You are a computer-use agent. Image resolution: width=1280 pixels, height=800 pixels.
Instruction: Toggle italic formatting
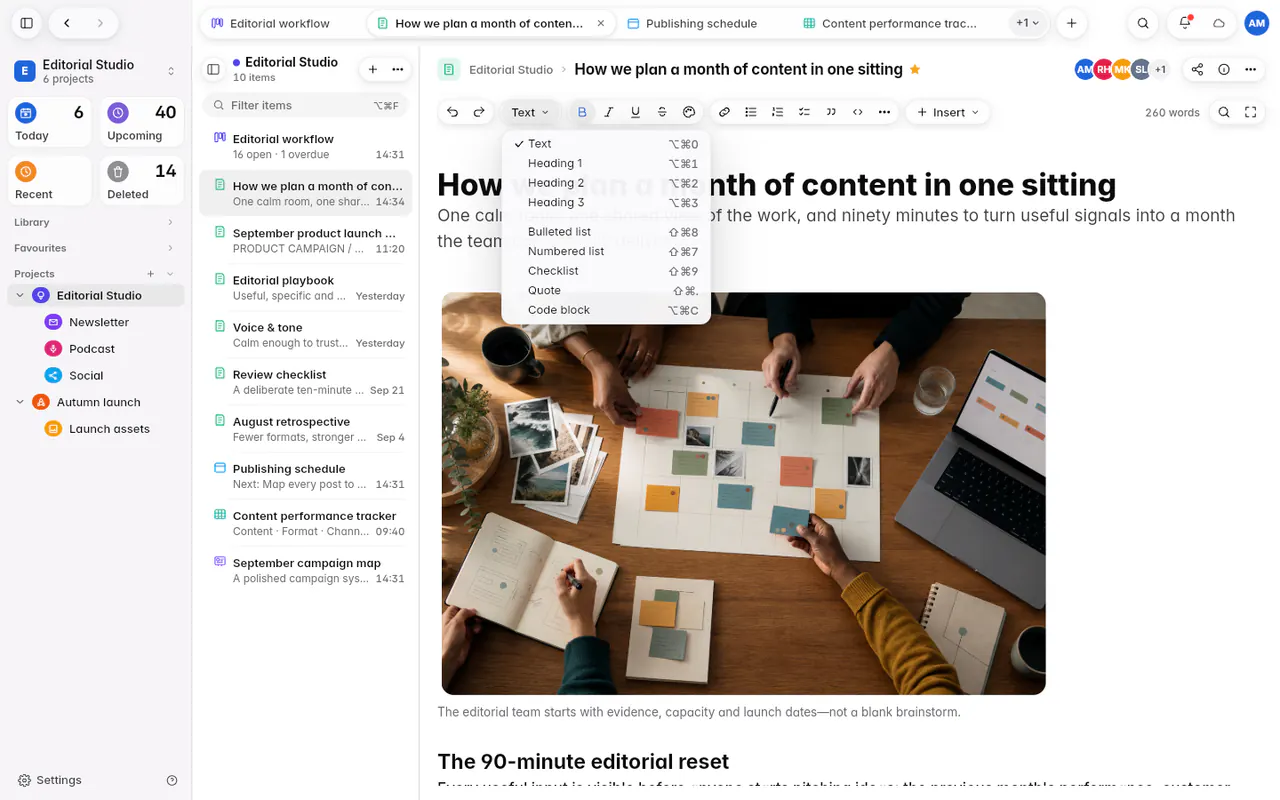click(609, 112)
